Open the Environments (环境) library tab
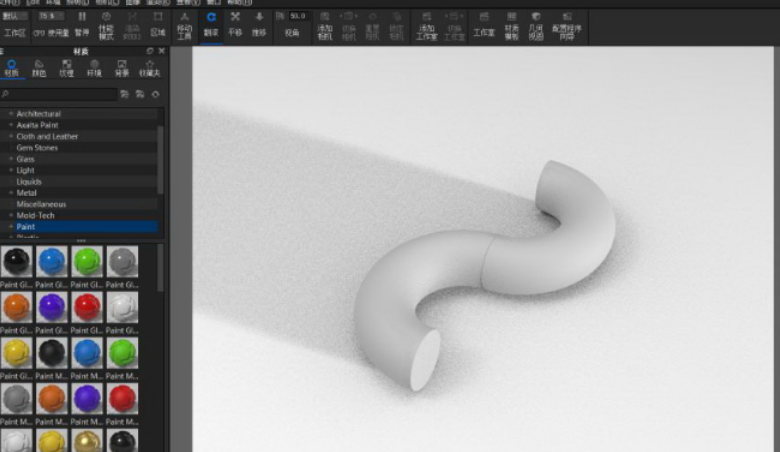Viewport: 780px width, 452px height. [x=94, y=68]
